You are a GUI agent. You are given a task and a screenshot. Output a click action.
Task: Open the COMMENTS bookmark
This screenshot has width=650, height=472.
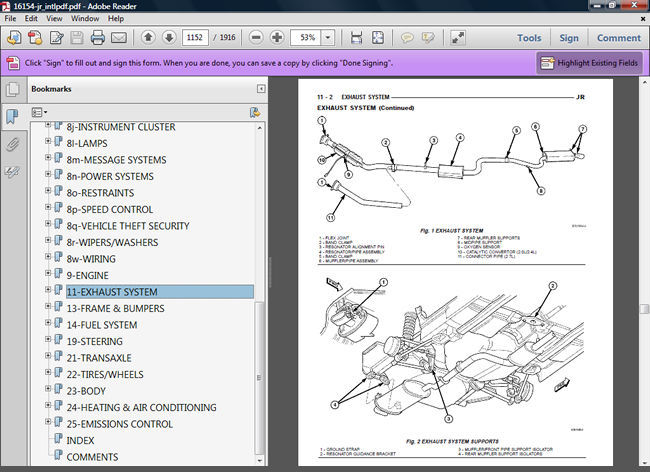click(x=92, y=457)
